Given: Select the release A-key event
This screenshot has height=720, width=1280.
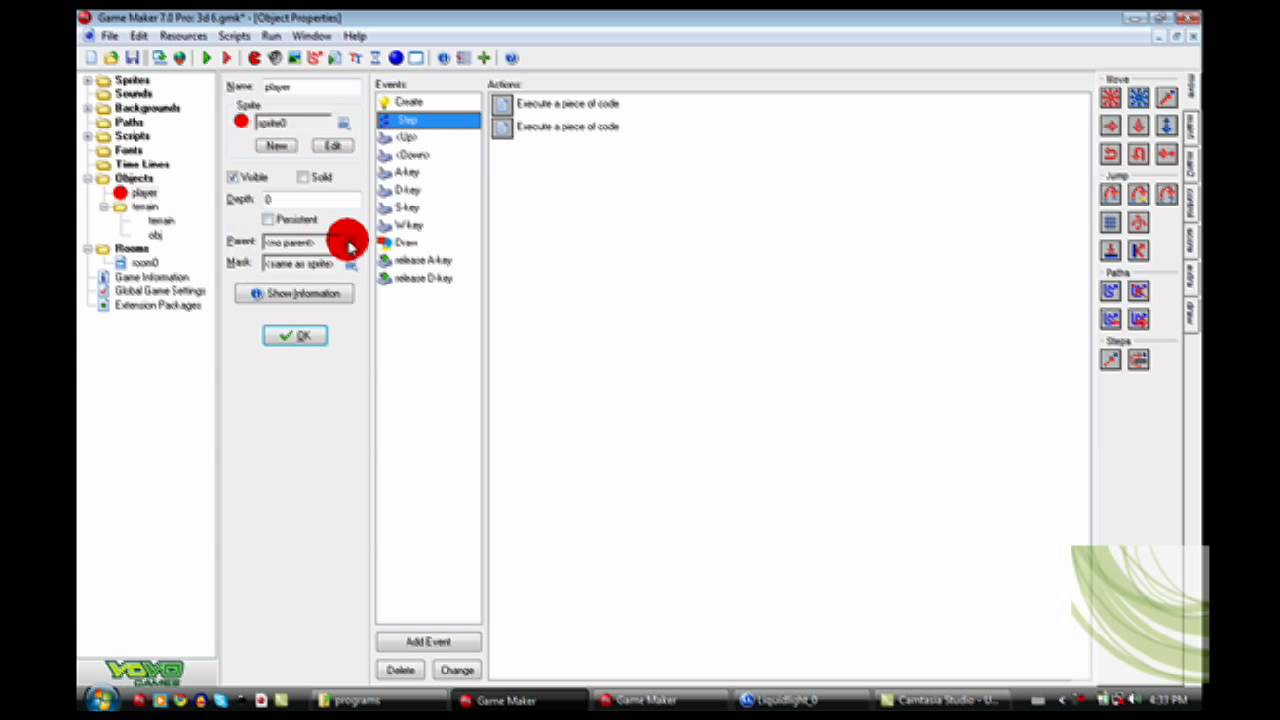Looking at the screenshot, I should pyautogui.click(x=428, y=261).
